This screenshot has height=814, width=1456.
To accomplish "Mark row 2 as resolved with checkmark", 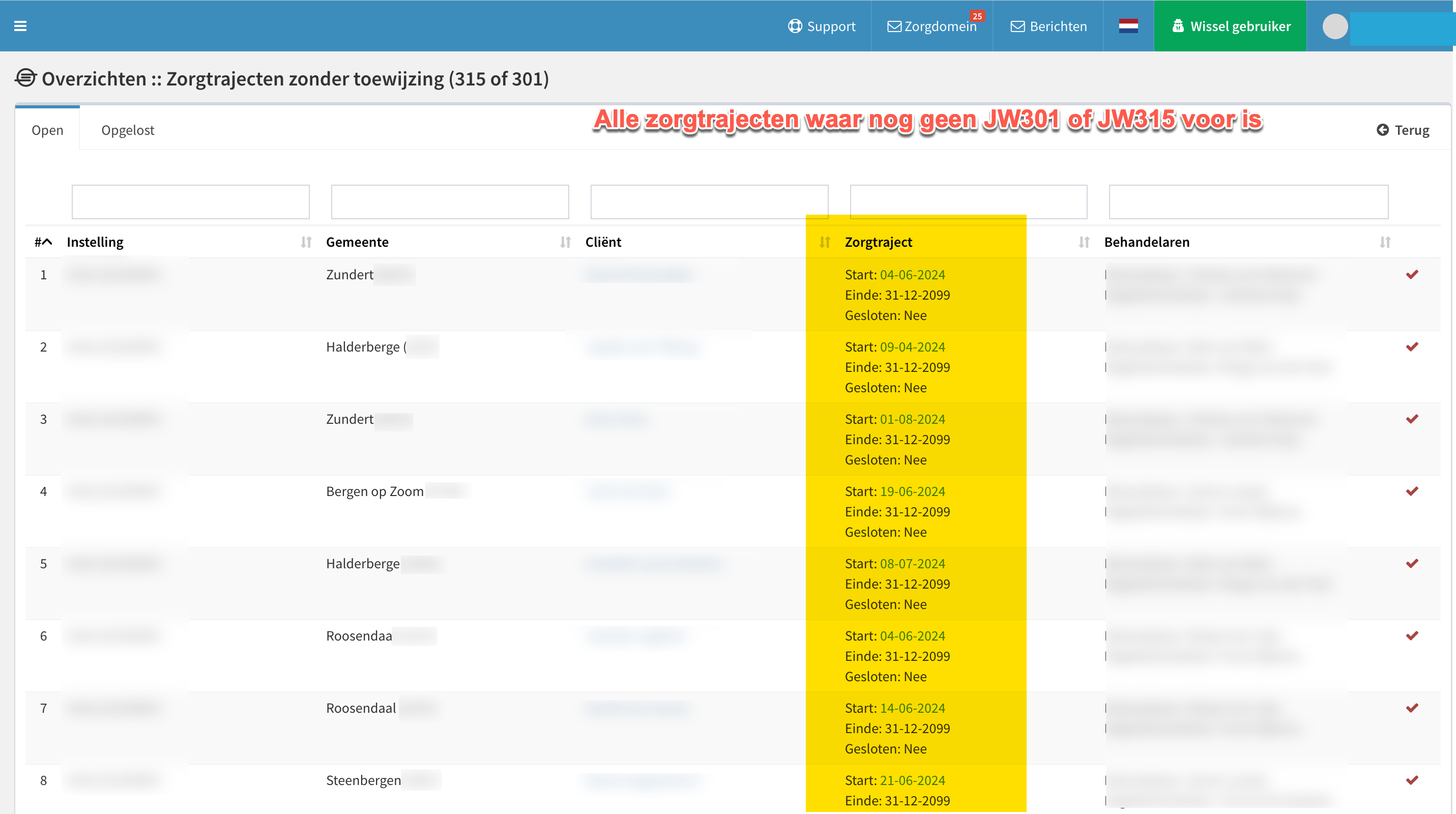I will 1412,347.
